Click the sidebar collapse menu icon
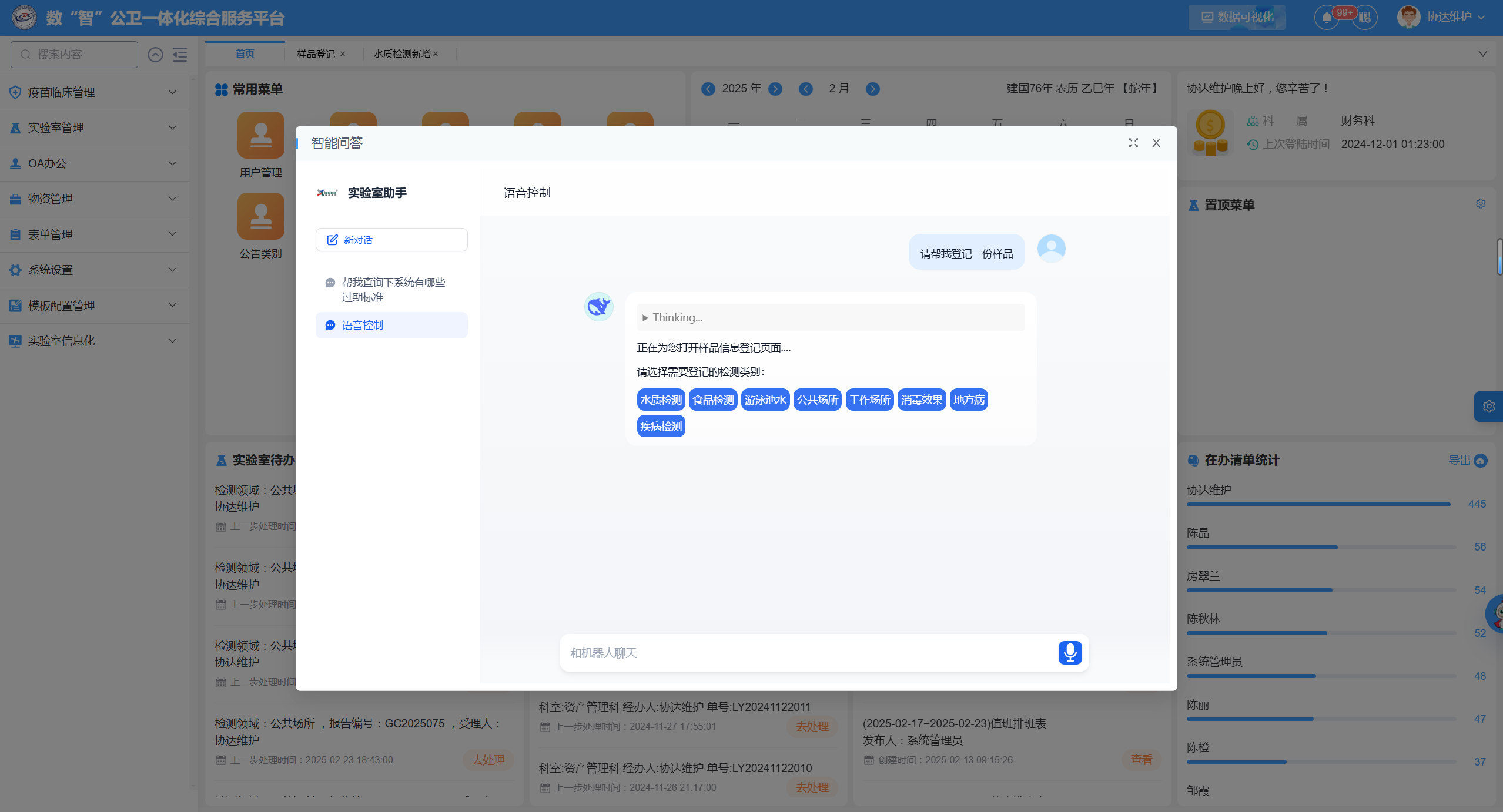1503x812 pixels. click(x=180, y=55)
